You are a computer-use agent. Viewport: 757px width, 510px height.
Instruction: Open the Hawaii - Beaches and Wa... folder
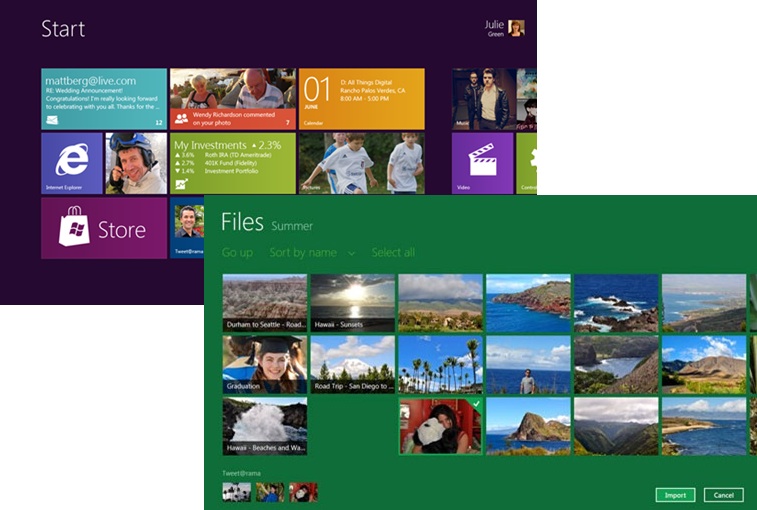265,426
